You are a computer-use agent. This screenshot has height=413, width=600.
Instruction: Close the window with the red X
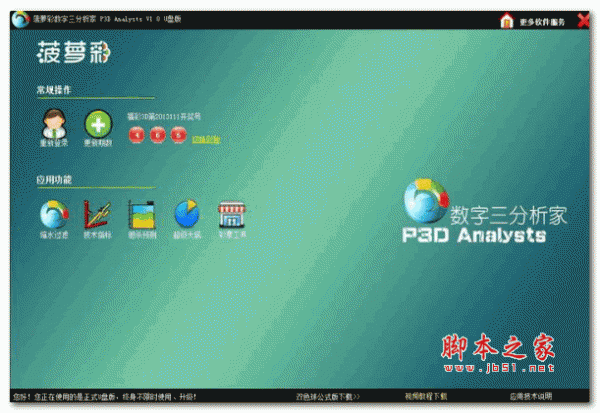pos(584,20)
